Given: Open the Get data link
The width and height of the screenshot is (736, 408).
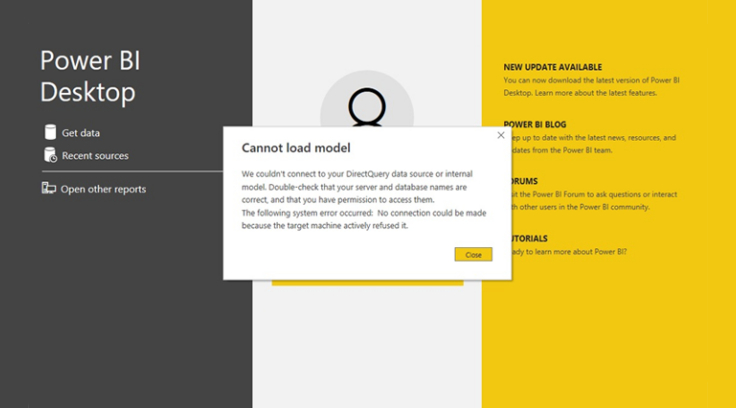Looking at the screenshot, I should tap(81, 133).
